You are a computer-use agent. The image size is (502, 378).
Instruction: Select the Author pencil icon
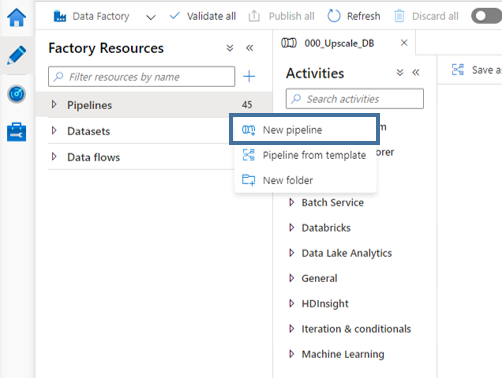point(16,55)
